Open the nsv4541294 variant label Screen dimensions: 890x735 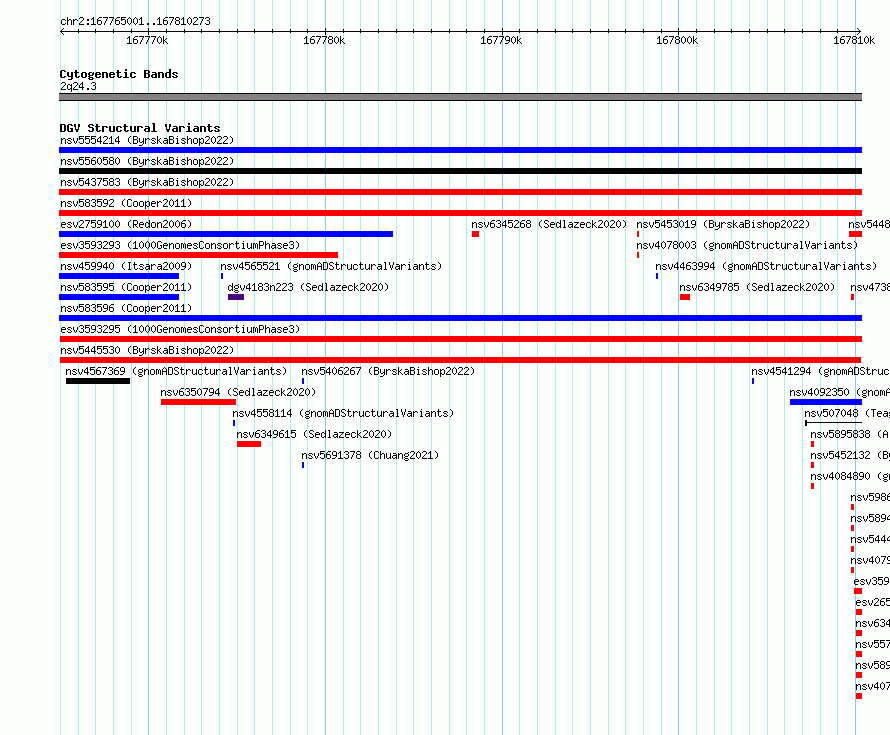(x=820, y=371)
